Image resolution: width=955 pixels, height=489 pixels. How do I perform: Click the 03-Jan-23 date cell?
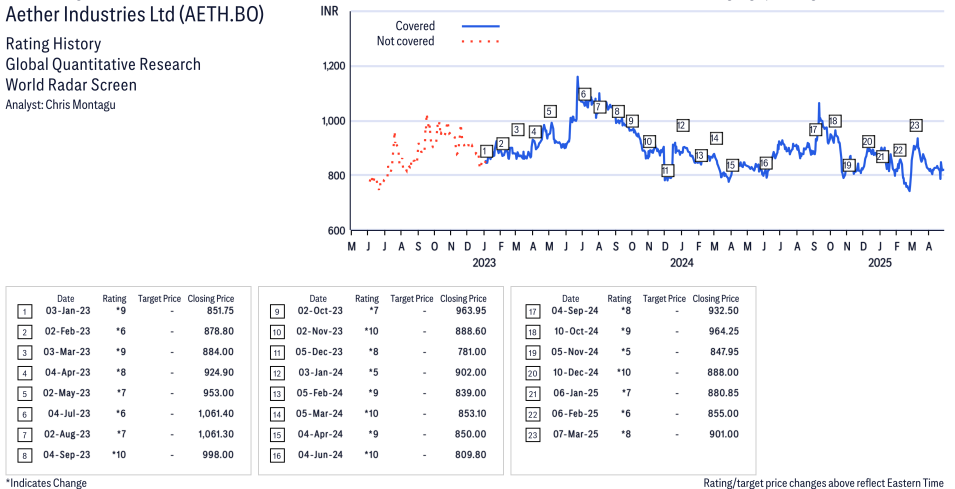tap(66, 311)
